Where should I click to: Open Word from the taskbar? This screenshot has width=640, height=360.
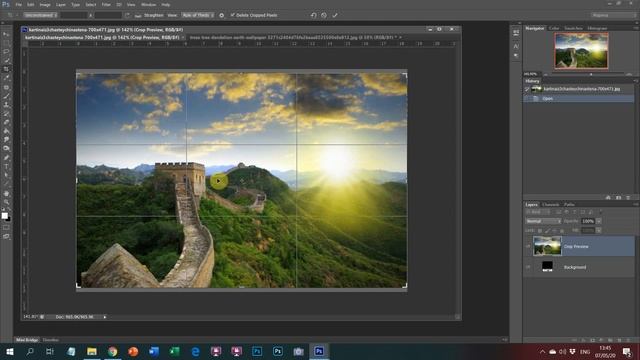(x=154, y=351)
